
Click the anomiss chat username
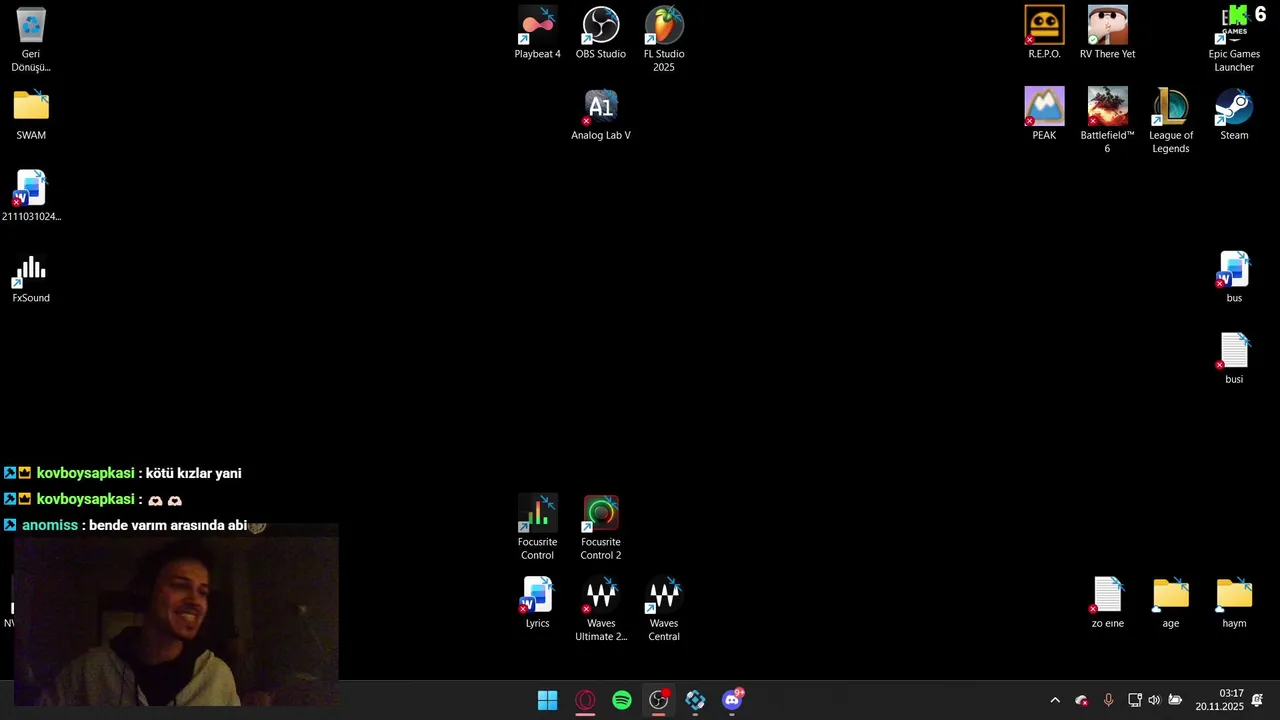pos(50,525)
